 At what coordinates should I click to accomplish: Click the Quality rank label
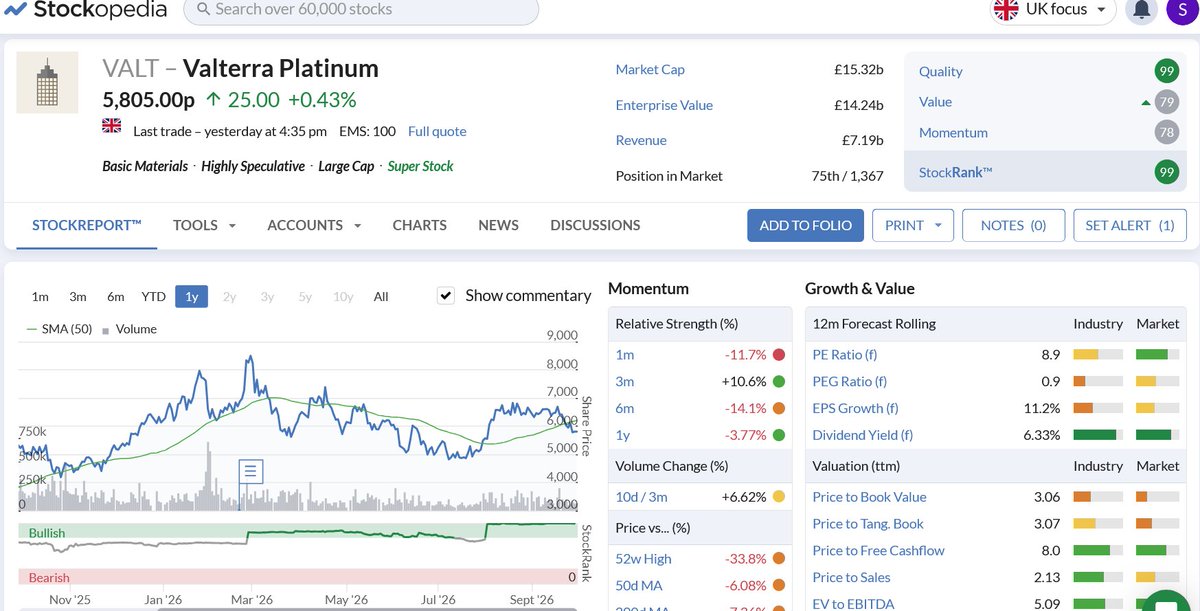[x=941, y=71]
